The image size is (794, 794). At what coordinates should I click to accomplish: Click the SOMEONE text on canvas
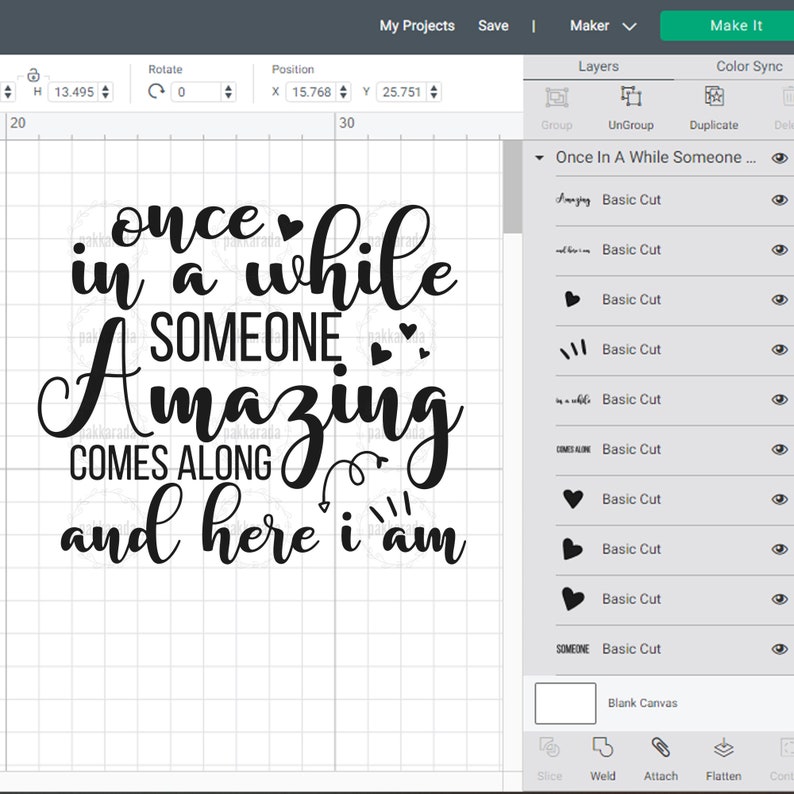(245, 337)
